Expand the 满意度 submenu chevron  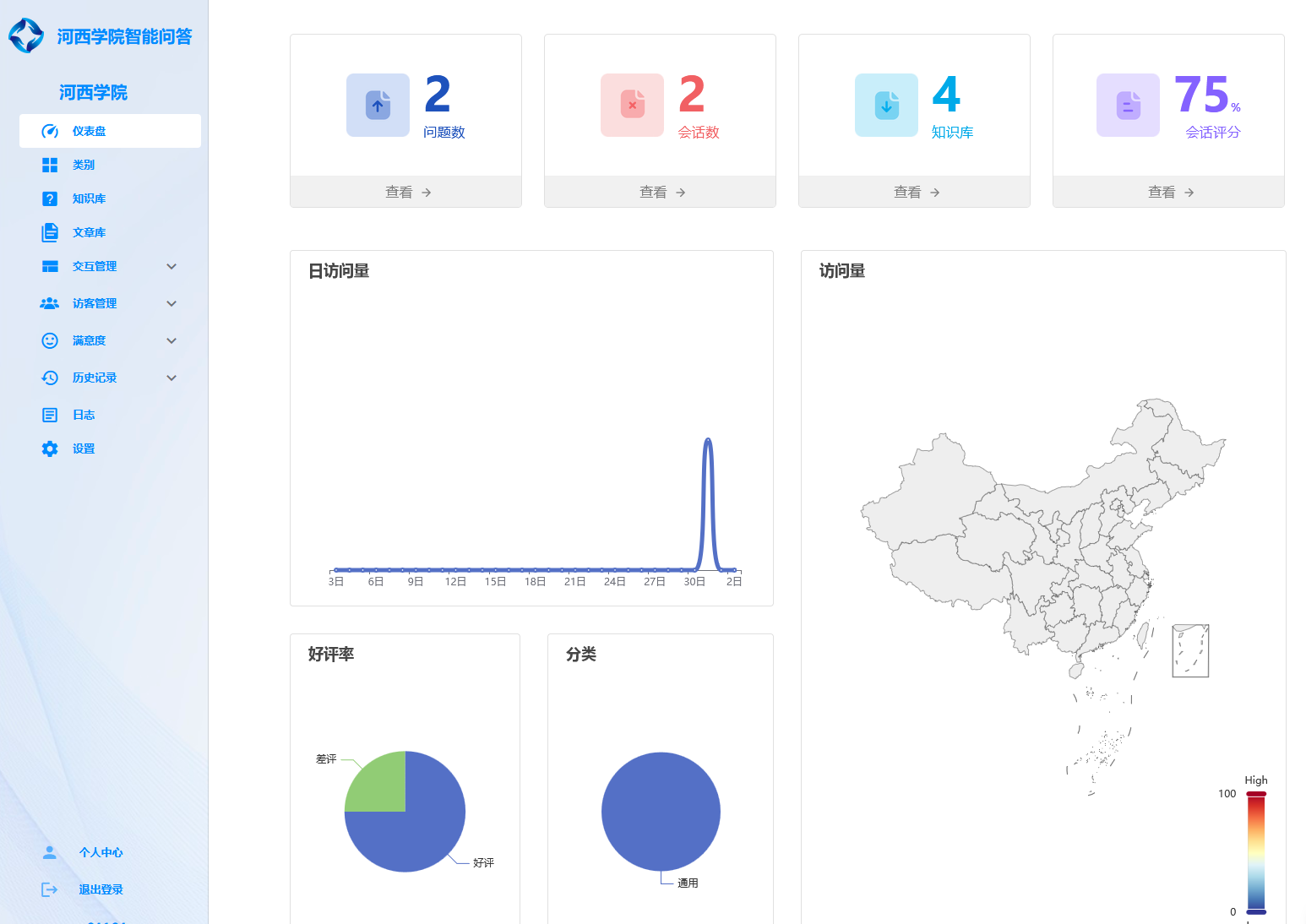point(171,340)
